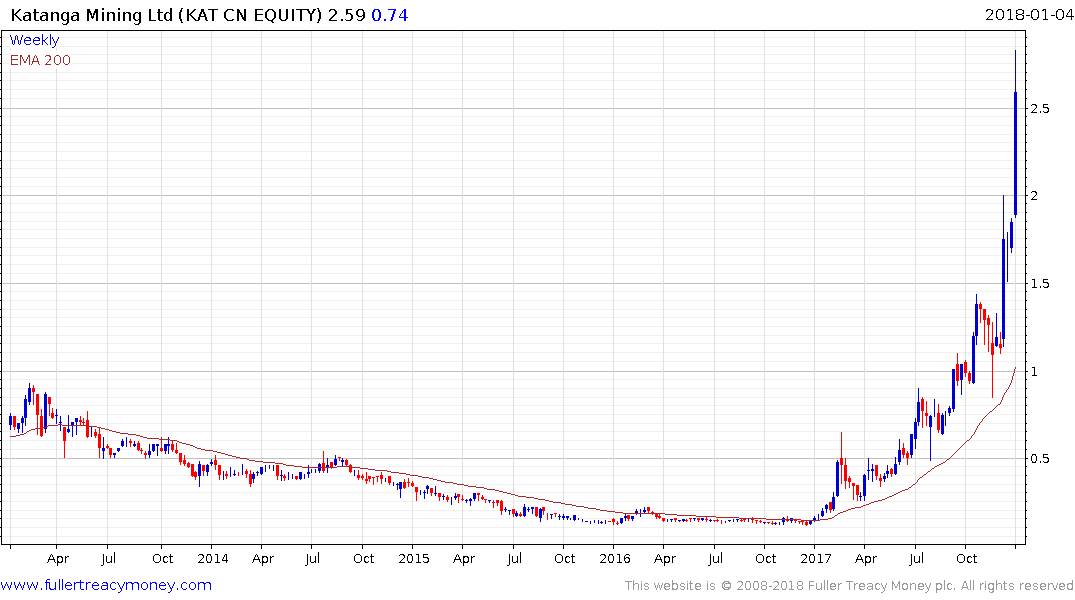Click the 2014 year axis label
The height and width of the screenshot is (600, 1075).
click(x=213, y=559)
